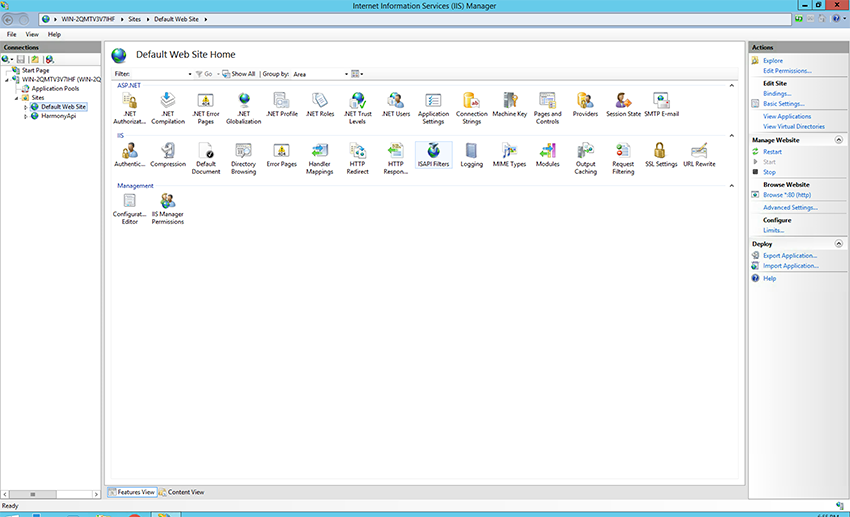Expand the HarmonyApi site node
Screen dimensions: 850x517
26,116
